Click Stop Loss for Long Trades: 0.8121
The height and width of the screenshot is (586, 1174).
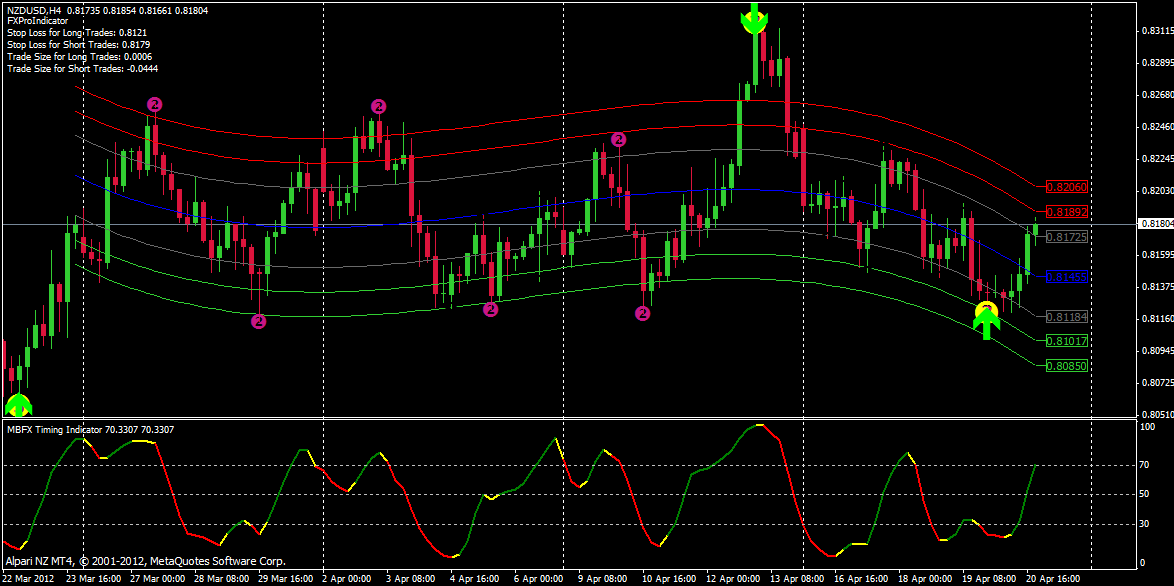(76, 33)
